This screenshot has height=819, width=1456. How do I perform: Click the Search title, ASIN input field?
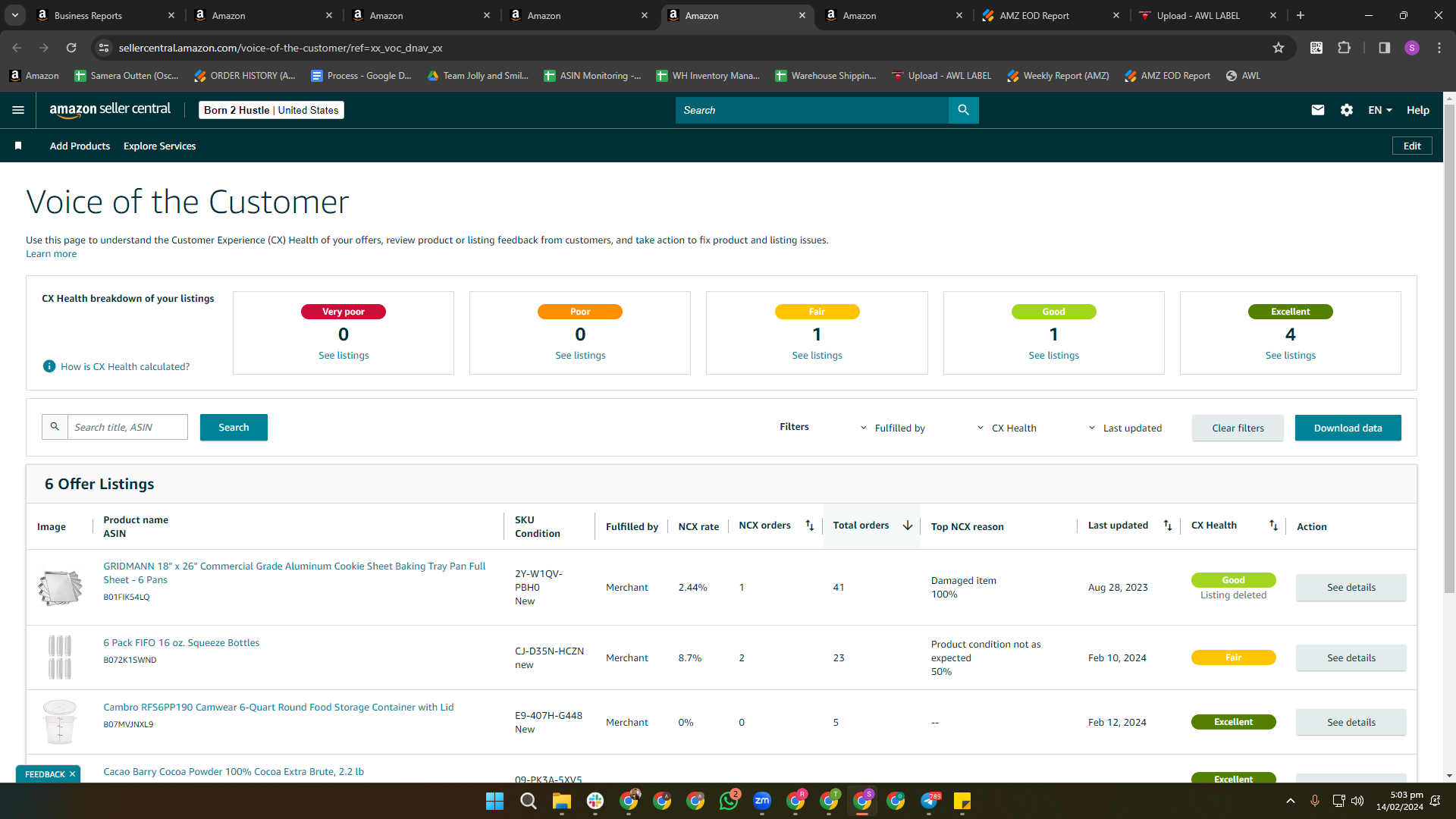tap(127, 427)
